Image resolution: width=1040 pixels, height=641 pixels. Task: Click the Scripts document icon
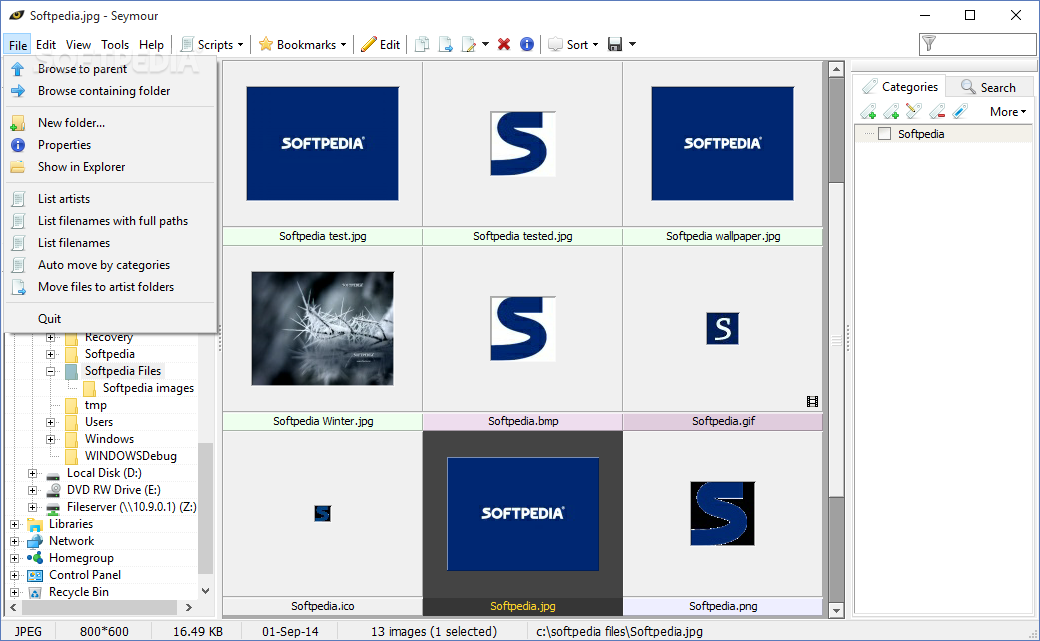coord(188,44)
